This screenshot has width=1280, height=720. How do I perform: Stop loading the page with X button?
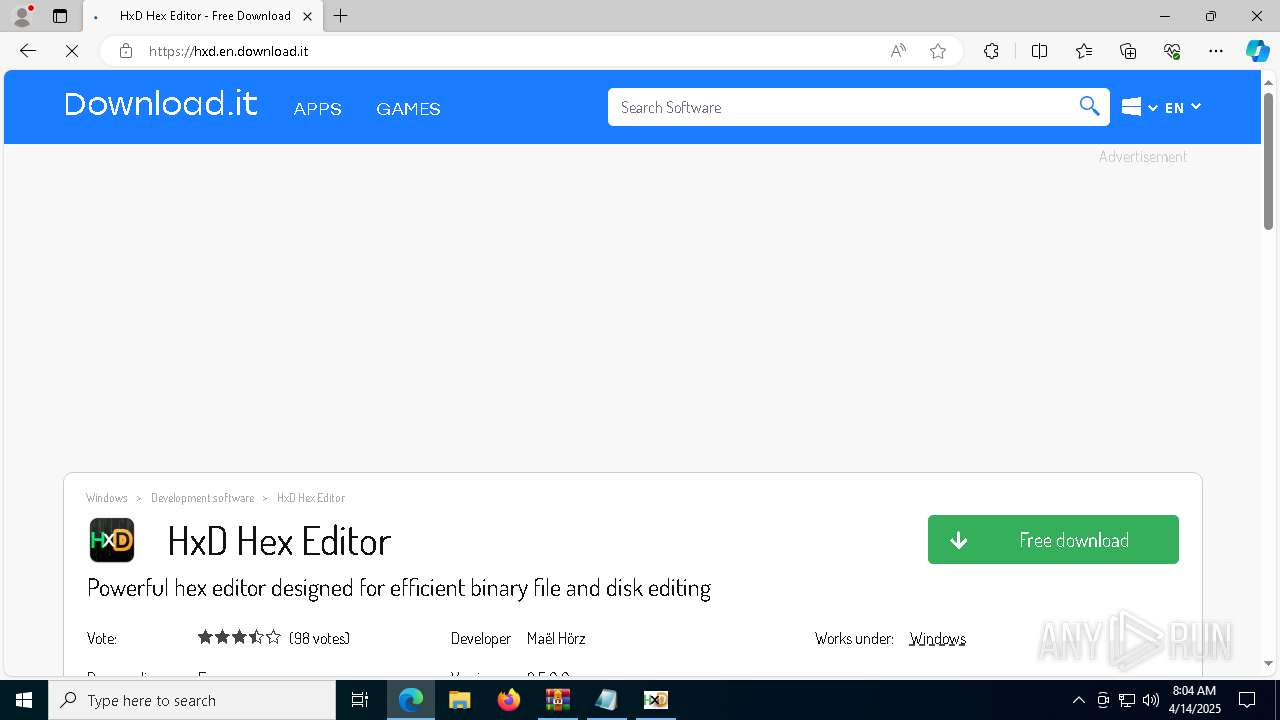point(72,51)
